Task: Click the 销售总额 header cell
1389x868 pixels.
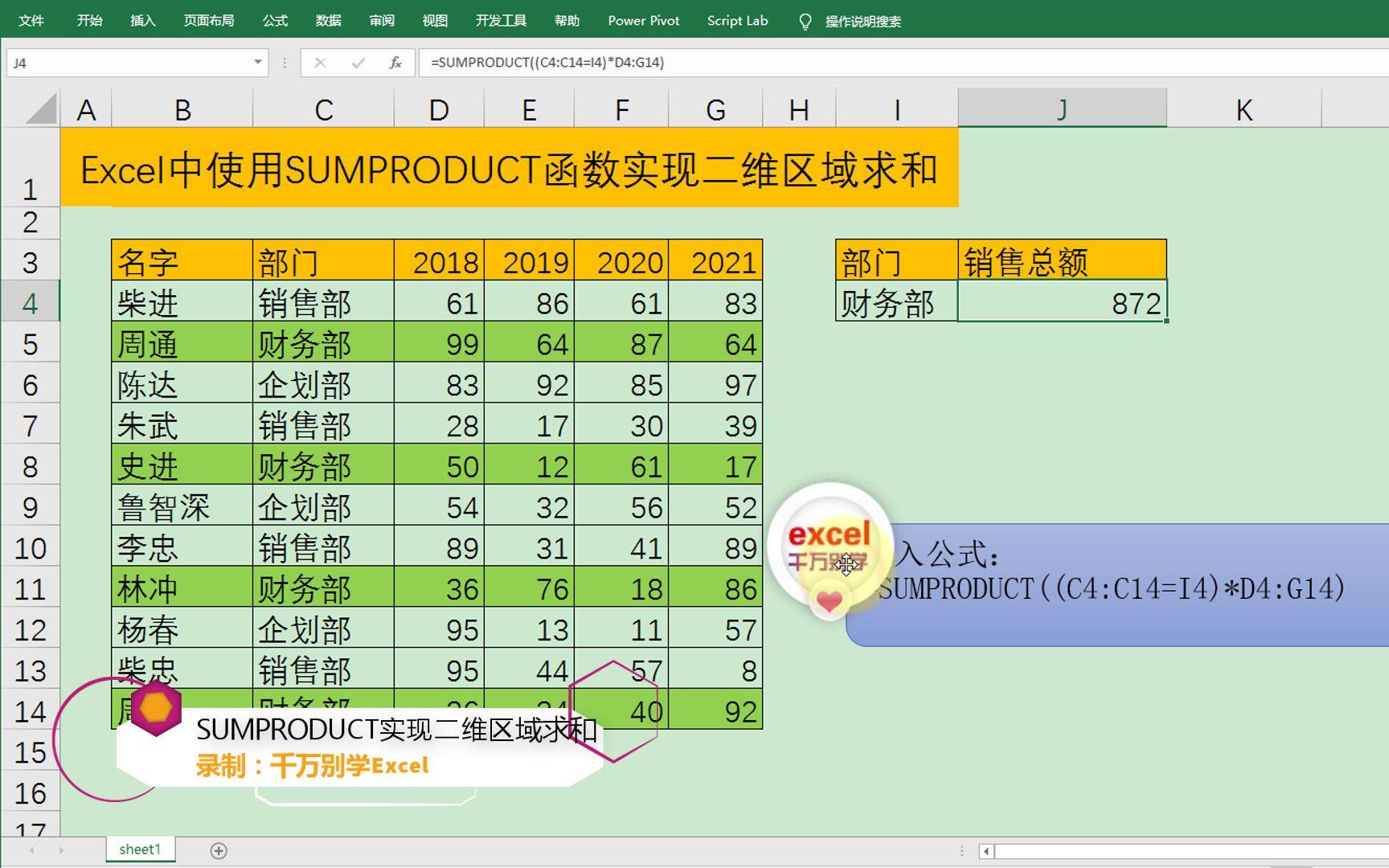Action: 1062,260
